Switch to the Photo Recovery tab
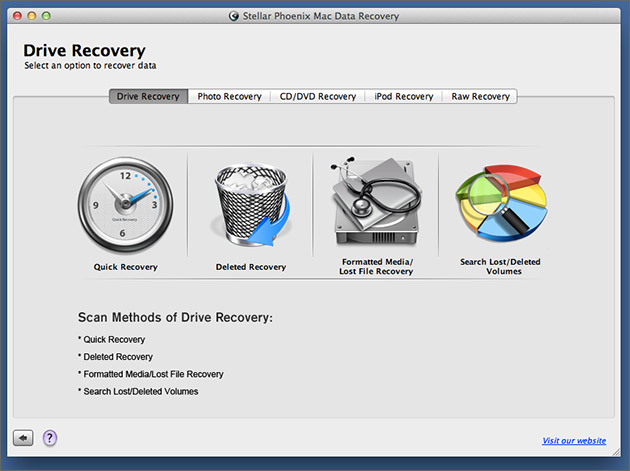630x471 pixels. (229, 97)
